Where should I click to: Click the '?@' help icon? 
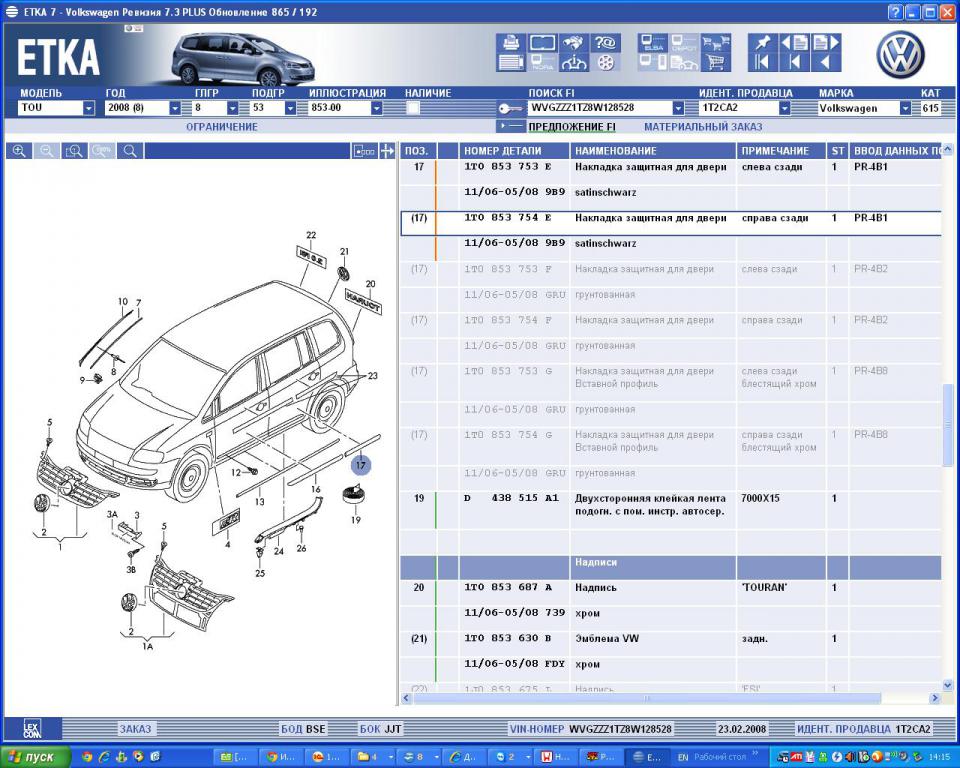(x=605, y=43)
